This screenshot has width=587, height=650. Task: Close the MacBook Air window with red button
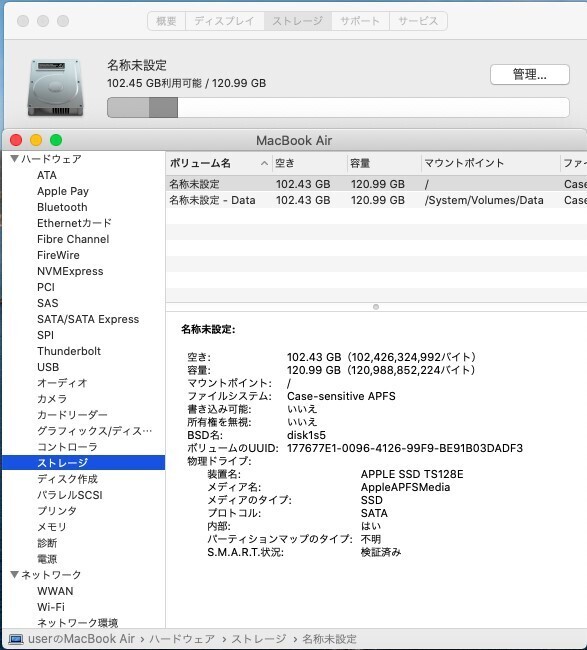tap(16, 140)
